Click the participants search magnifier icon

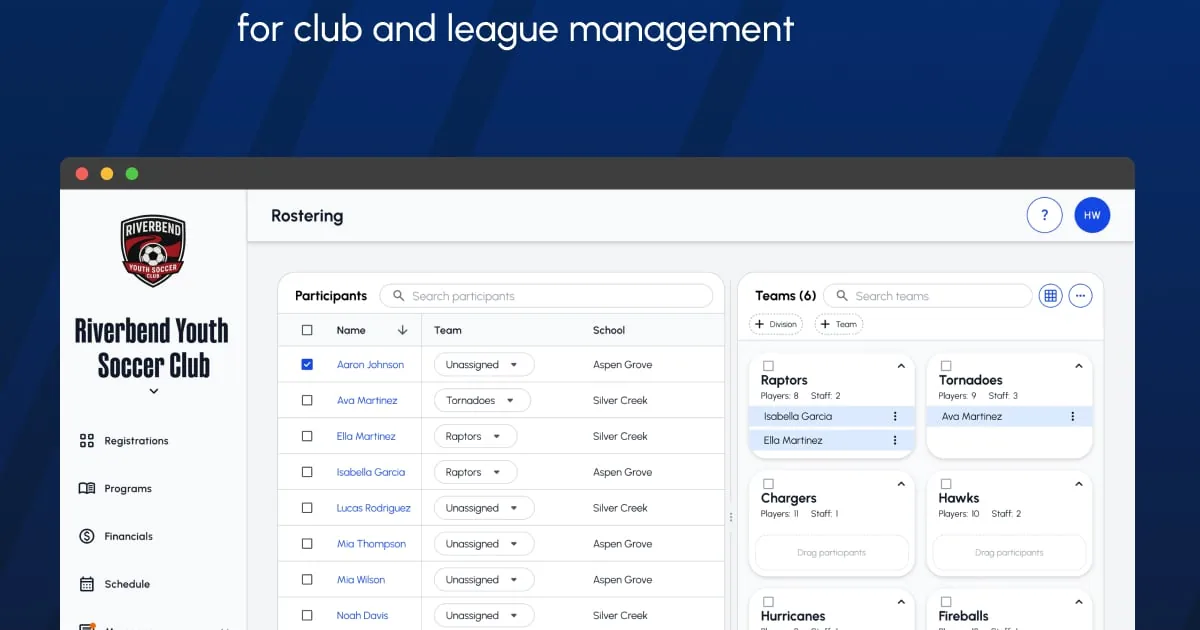click(398, 296)
